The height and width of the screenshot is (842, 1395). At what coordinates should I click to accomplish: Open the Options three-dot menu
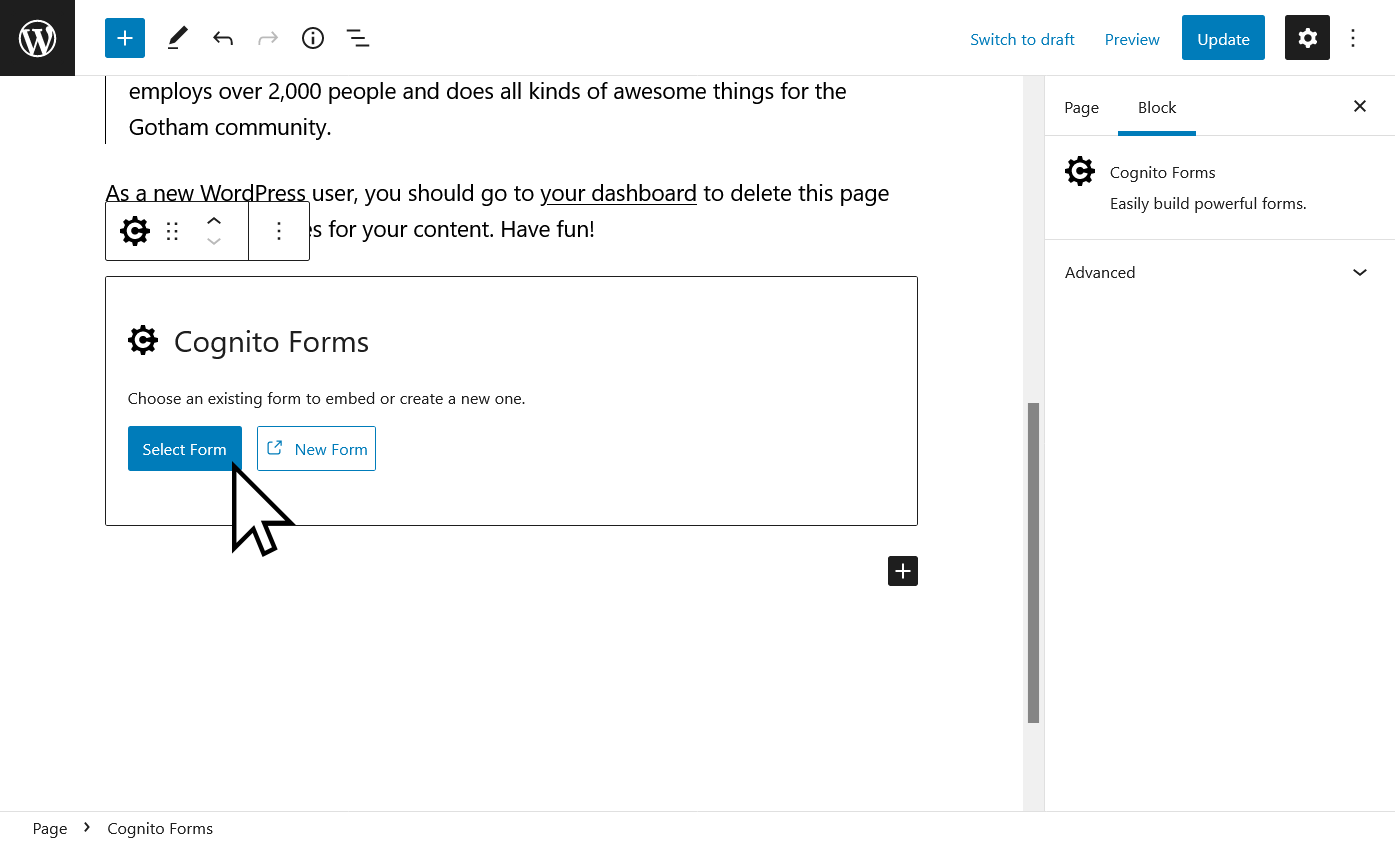coord(1353,38)
